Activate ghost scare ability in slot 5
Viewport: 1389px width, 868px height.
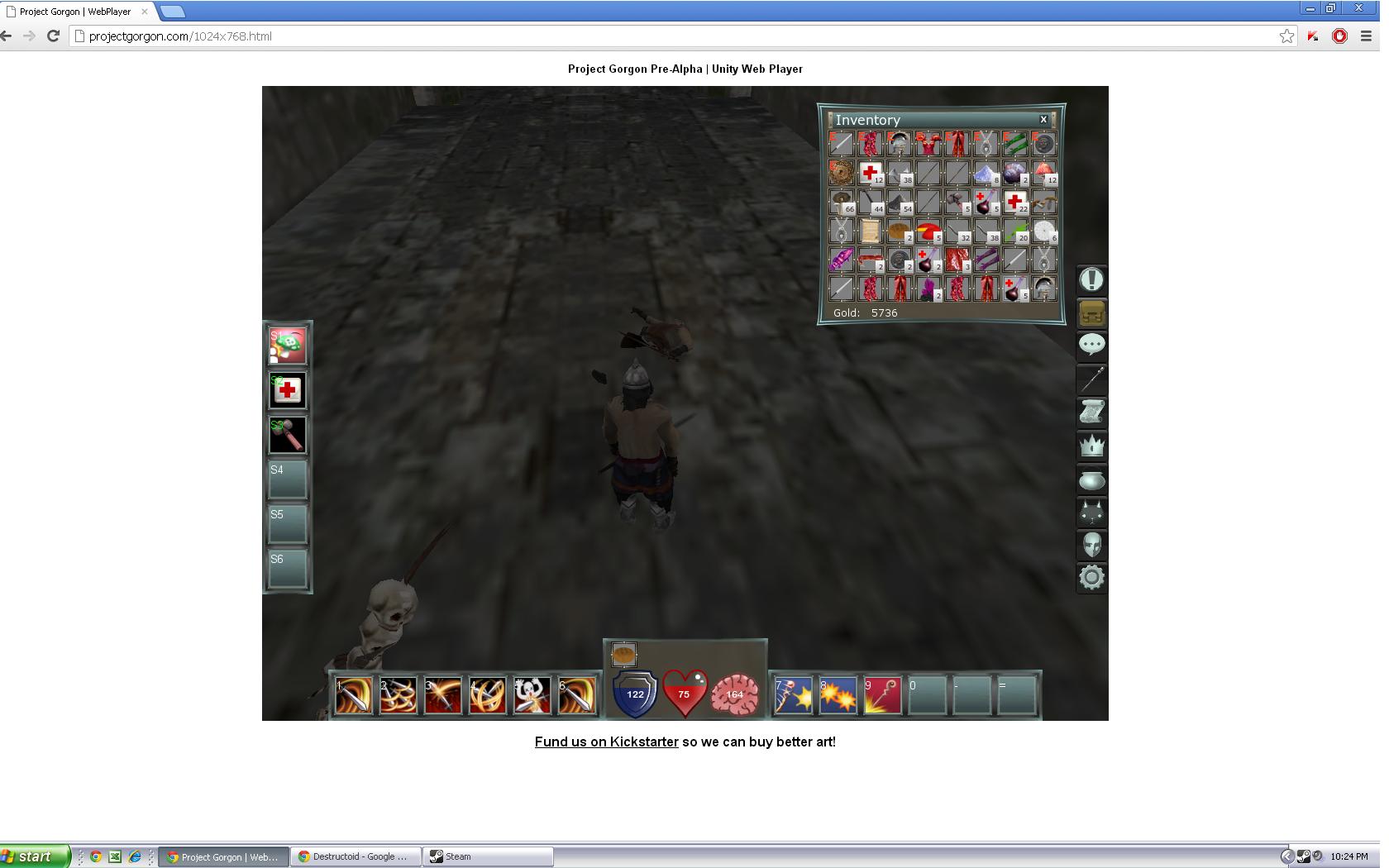532,695
